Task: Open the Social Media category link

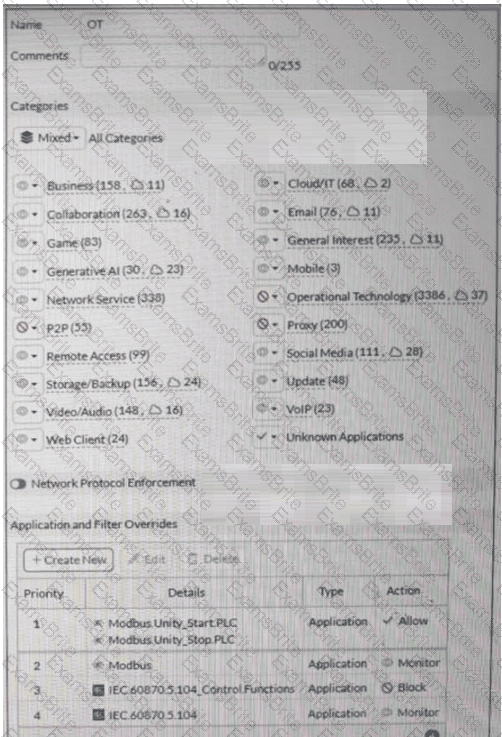Action: (x=354, y=353)
